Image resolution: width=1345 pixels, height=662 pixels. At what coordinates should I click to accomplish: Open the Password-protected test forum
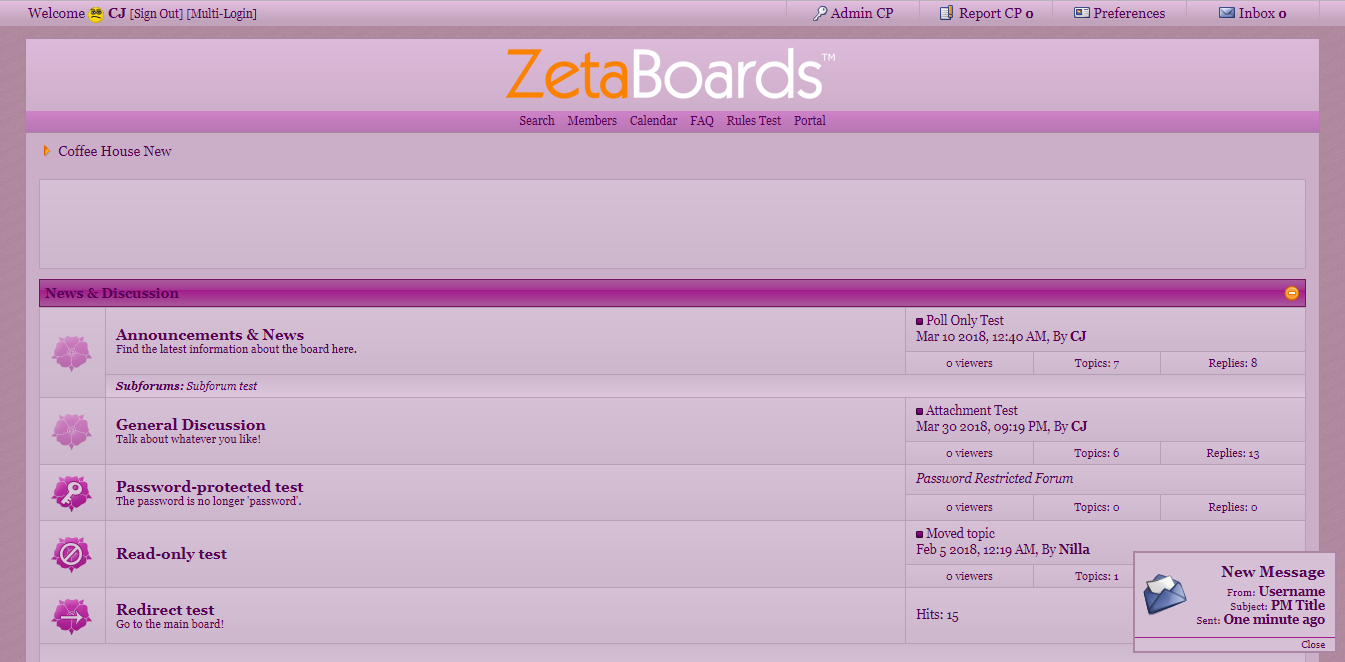tap(210, 487)
